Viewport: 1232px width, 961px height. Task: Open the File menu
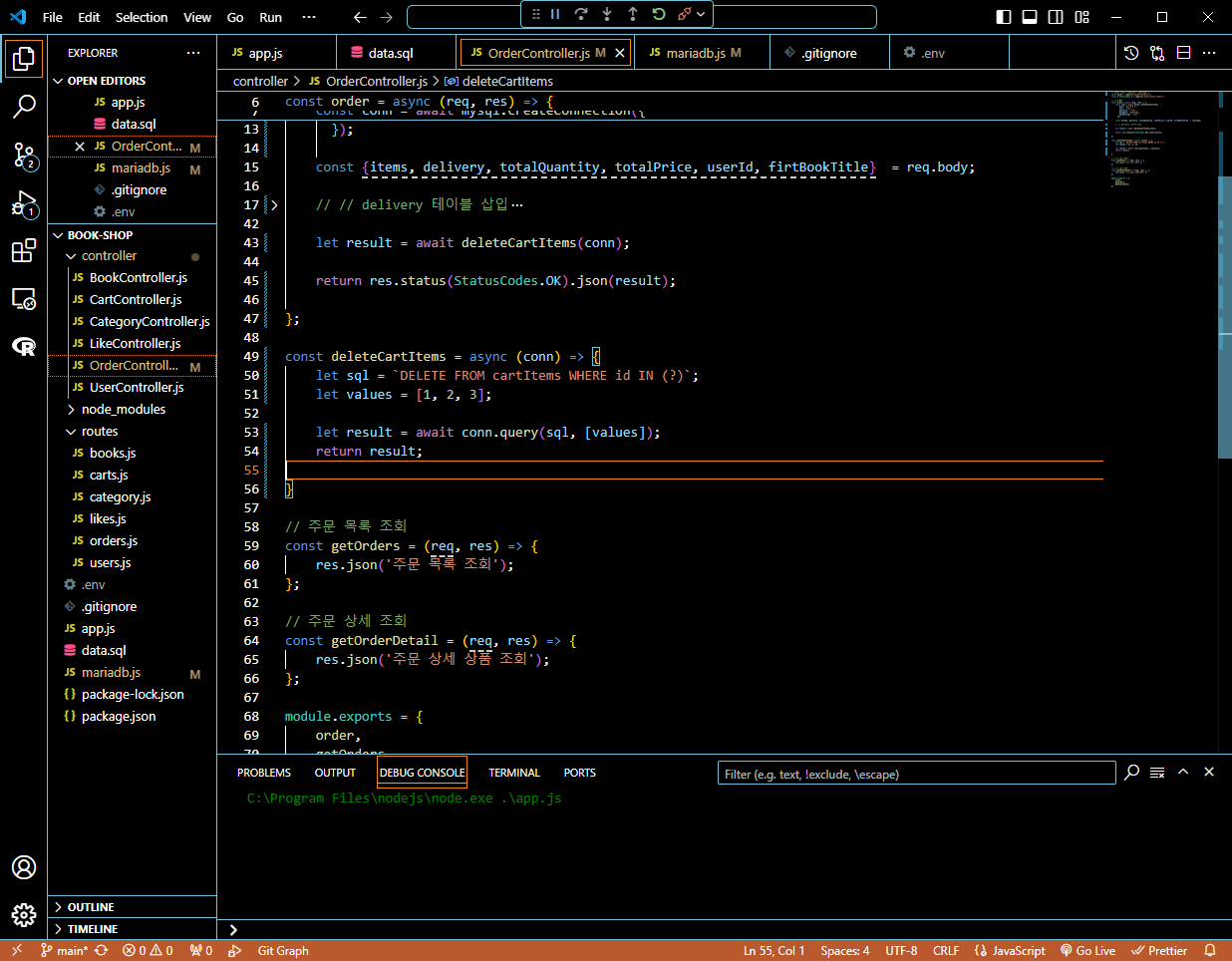point(53,17)
